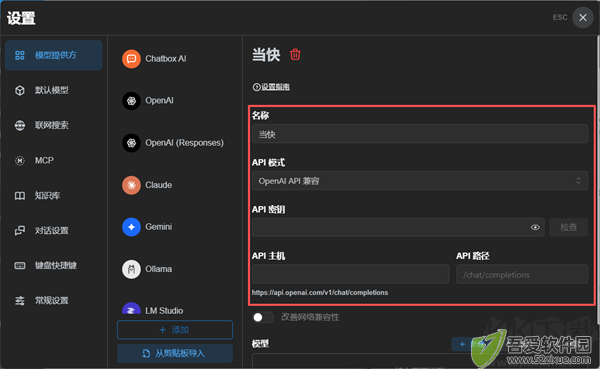Click the API 主机 input field

pyautogui.click(x=351, y=274)
